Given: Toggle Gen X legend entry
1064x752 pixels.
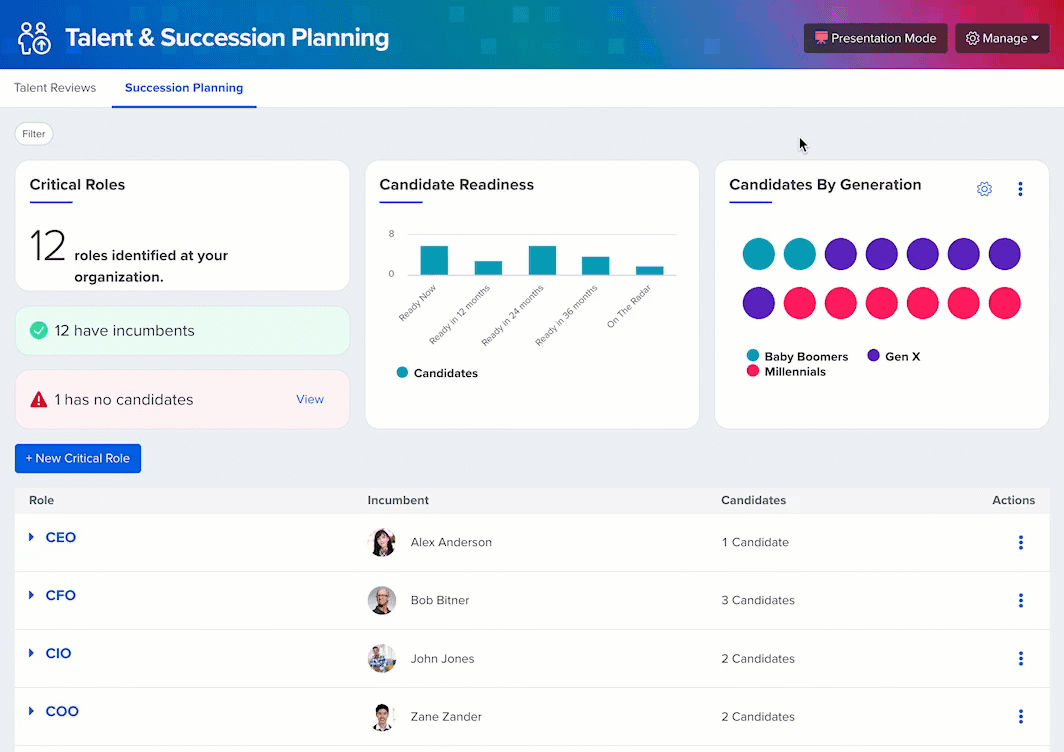Looking at the screenshot, I should 892,356.
